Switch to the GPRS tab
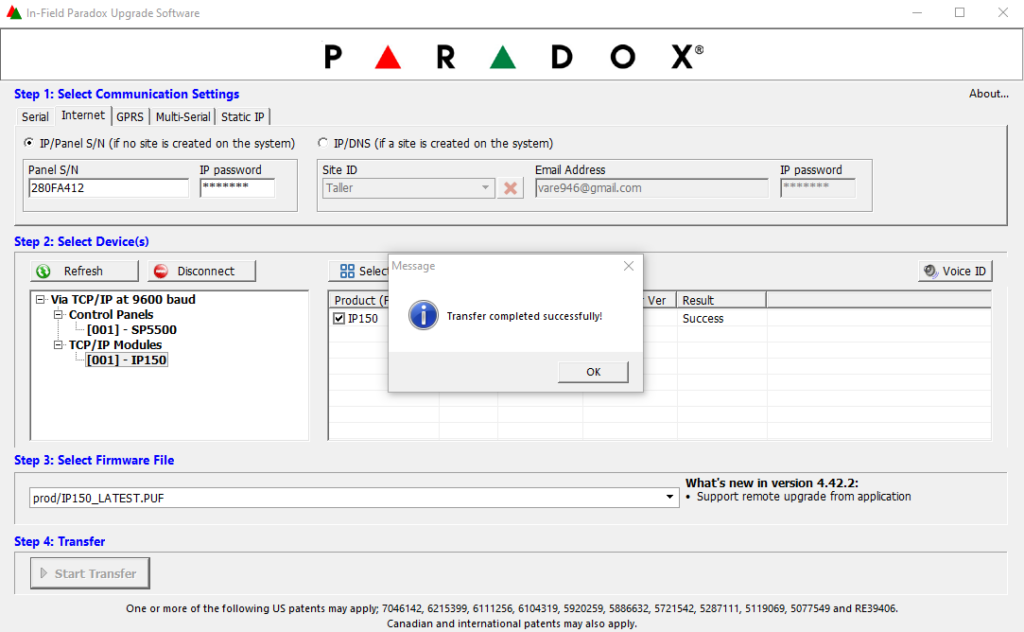The width and height of the screenshot is (1024, 632). click(130, 117)
